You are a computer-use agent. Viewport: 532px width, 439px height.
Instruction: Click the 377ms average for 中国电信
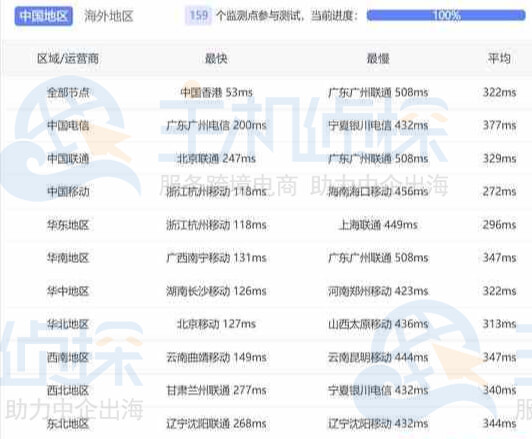click(499, 126)
